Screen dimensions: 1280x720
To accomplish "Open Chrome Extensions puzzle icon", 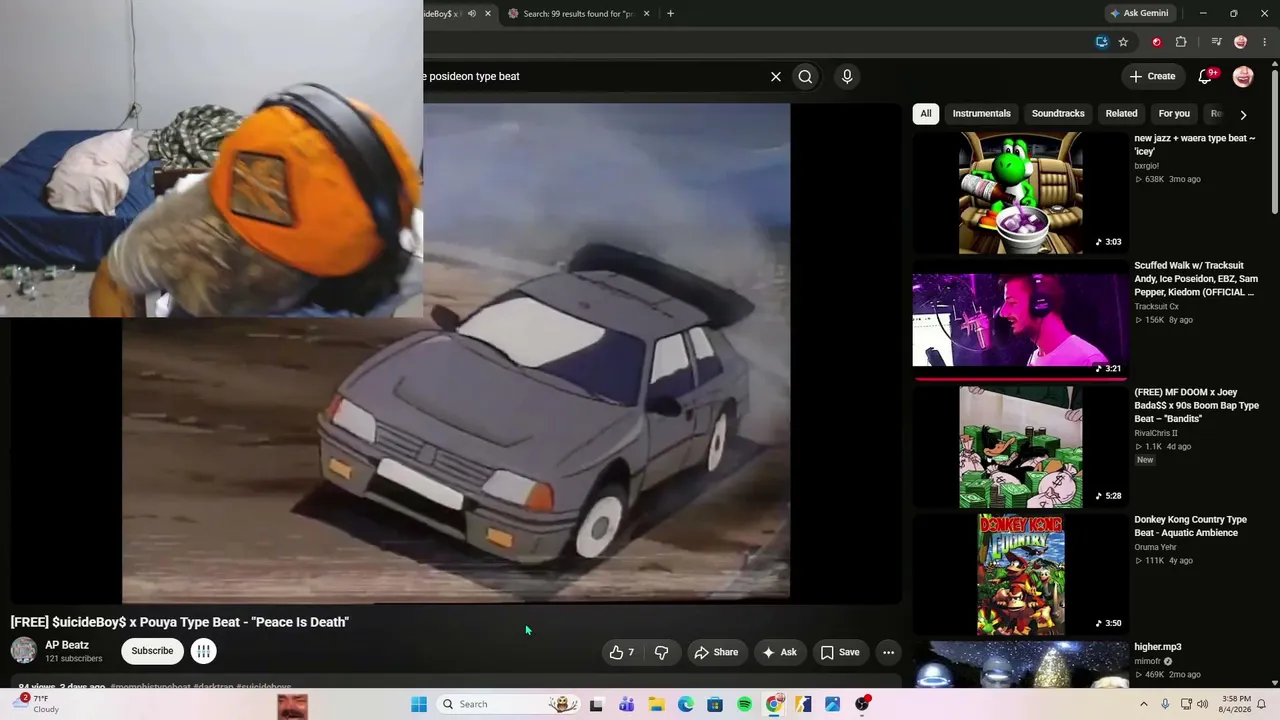I will pyautogui.click(x=1181, y=42).
